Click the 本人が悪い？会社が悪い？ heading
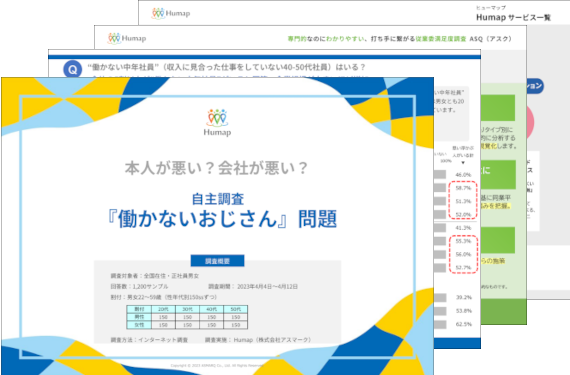The image size is (570, 375). tap(216, 168)
